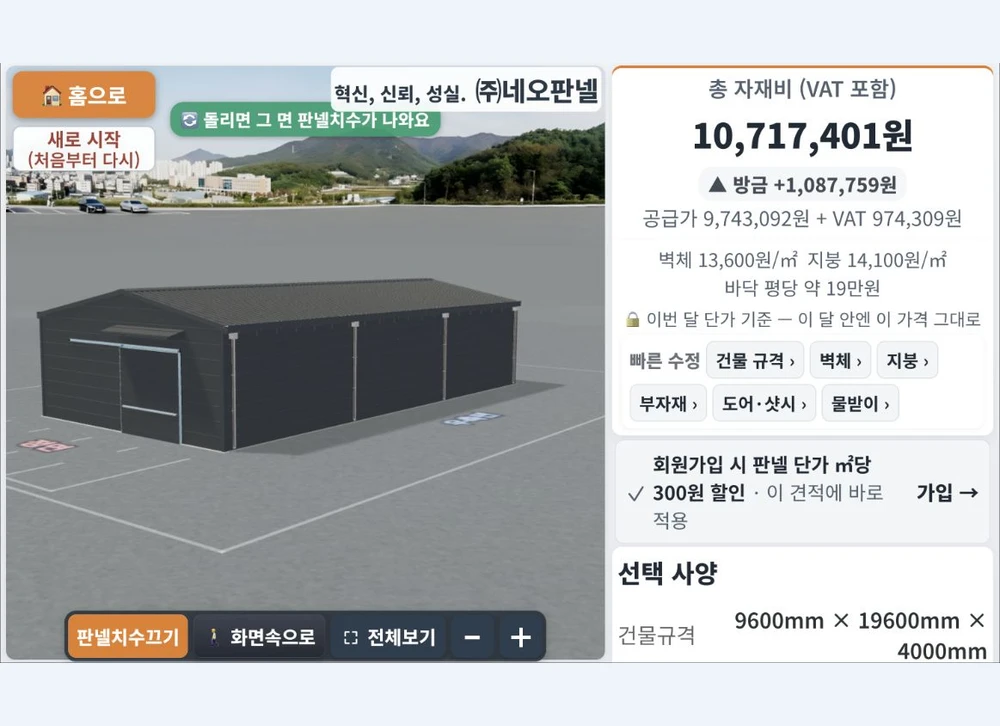Toggle 판넬치수끄기 button
This screenshot has width=1000, height=726.
point(128,636)
